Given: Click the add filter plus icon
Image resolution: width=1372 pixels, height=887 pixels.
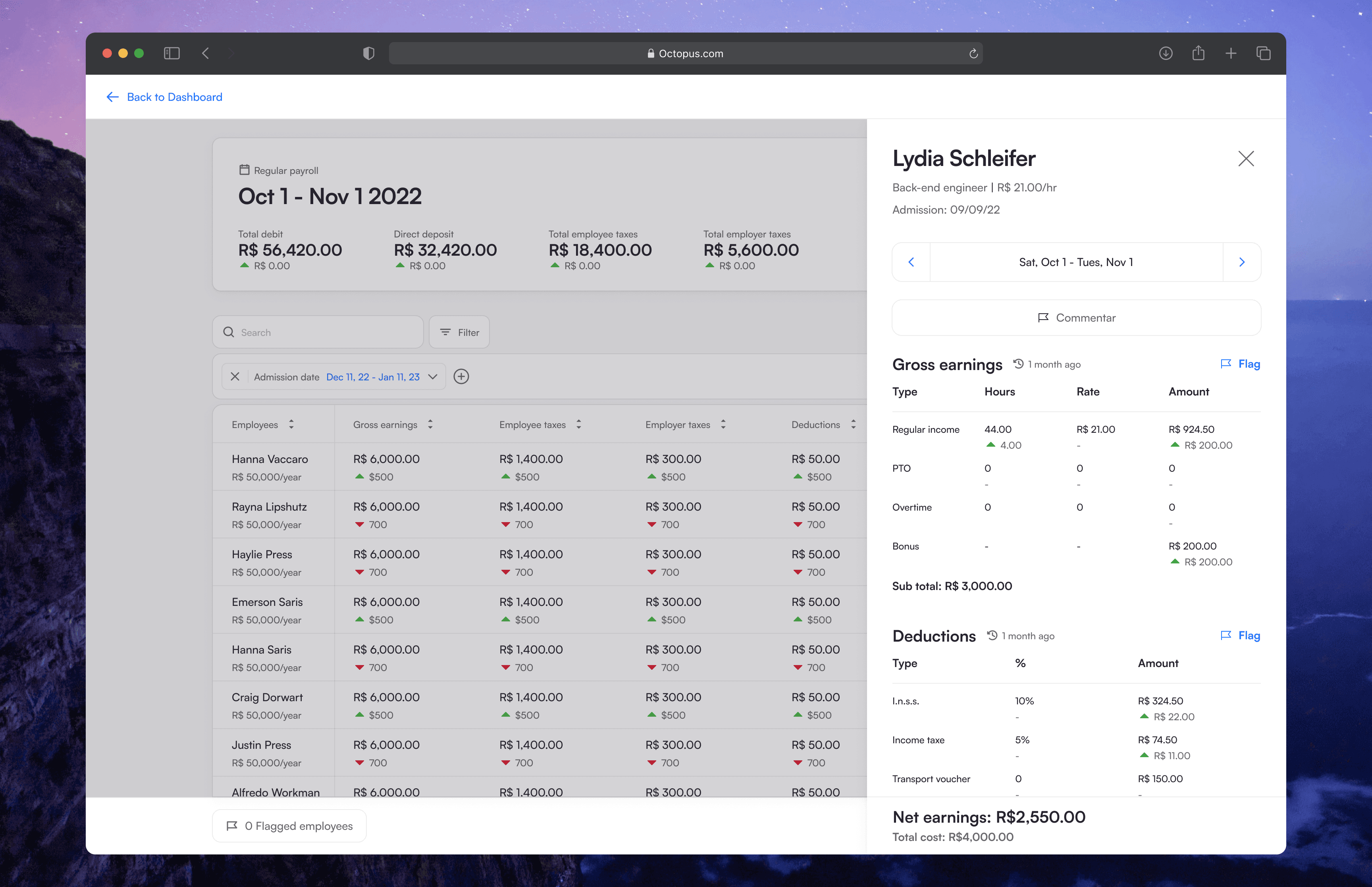Looking at the screenshot, I should pyautogui.click(x=461, y=377).
